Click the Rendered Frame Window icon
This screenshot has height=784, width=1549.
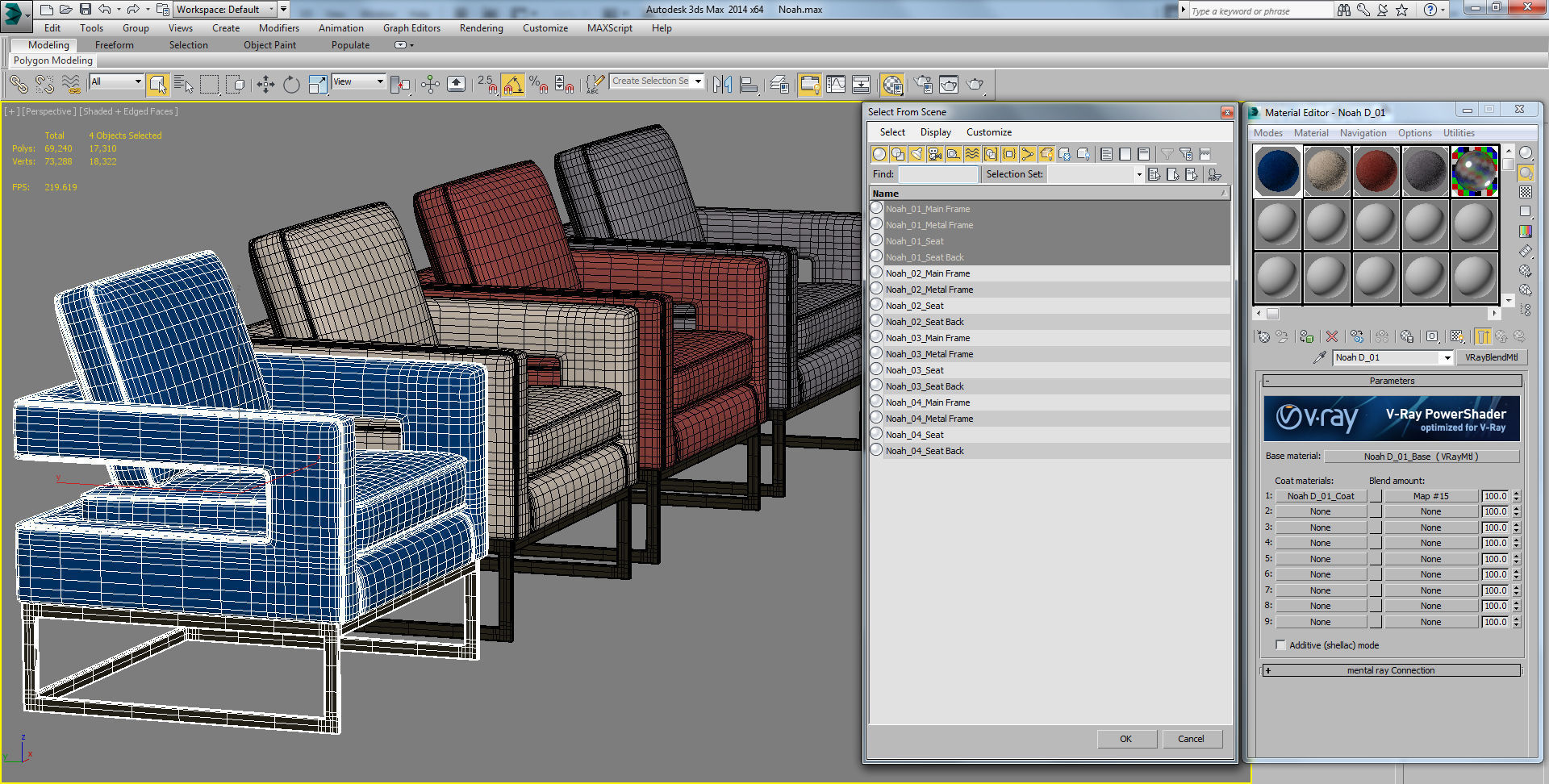tap(949, 84)
